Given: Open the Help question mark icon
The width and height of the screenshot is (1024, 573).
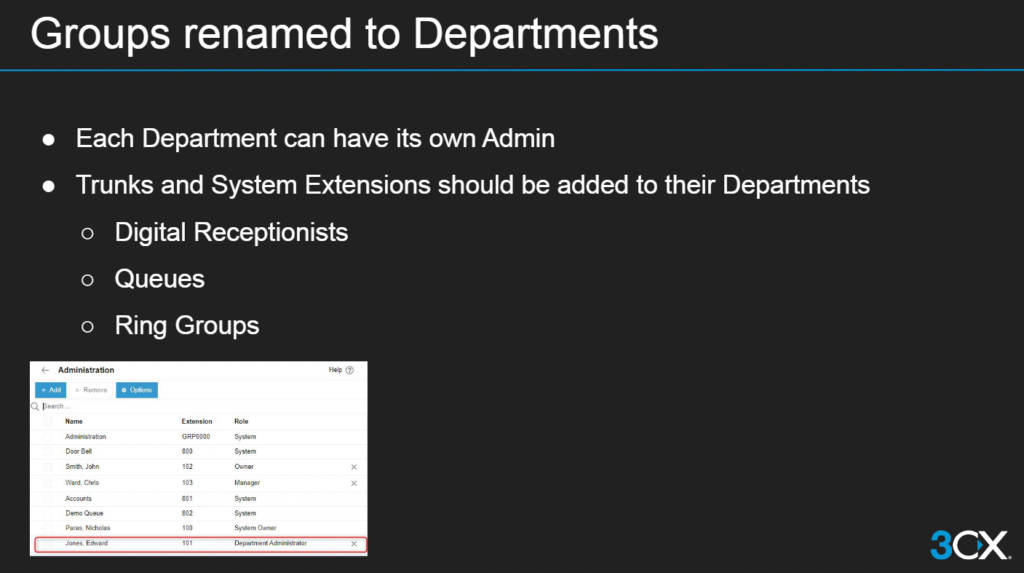Looking at the screenshot, I should coord(350,370).
